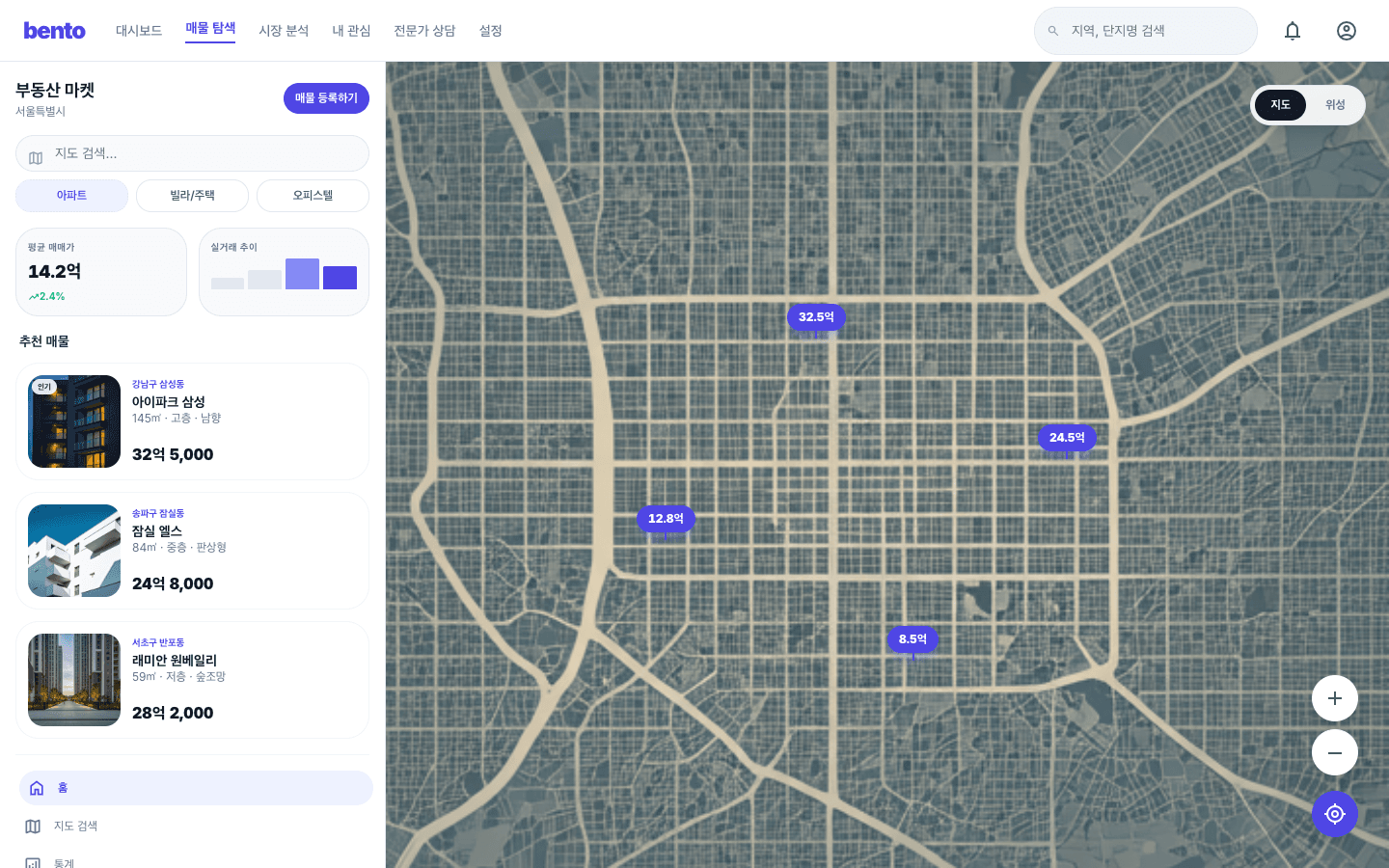This screenshot has height=868, width=1389.
Task: Filter listings by 빌라/주택
Action: pos(192,196)
